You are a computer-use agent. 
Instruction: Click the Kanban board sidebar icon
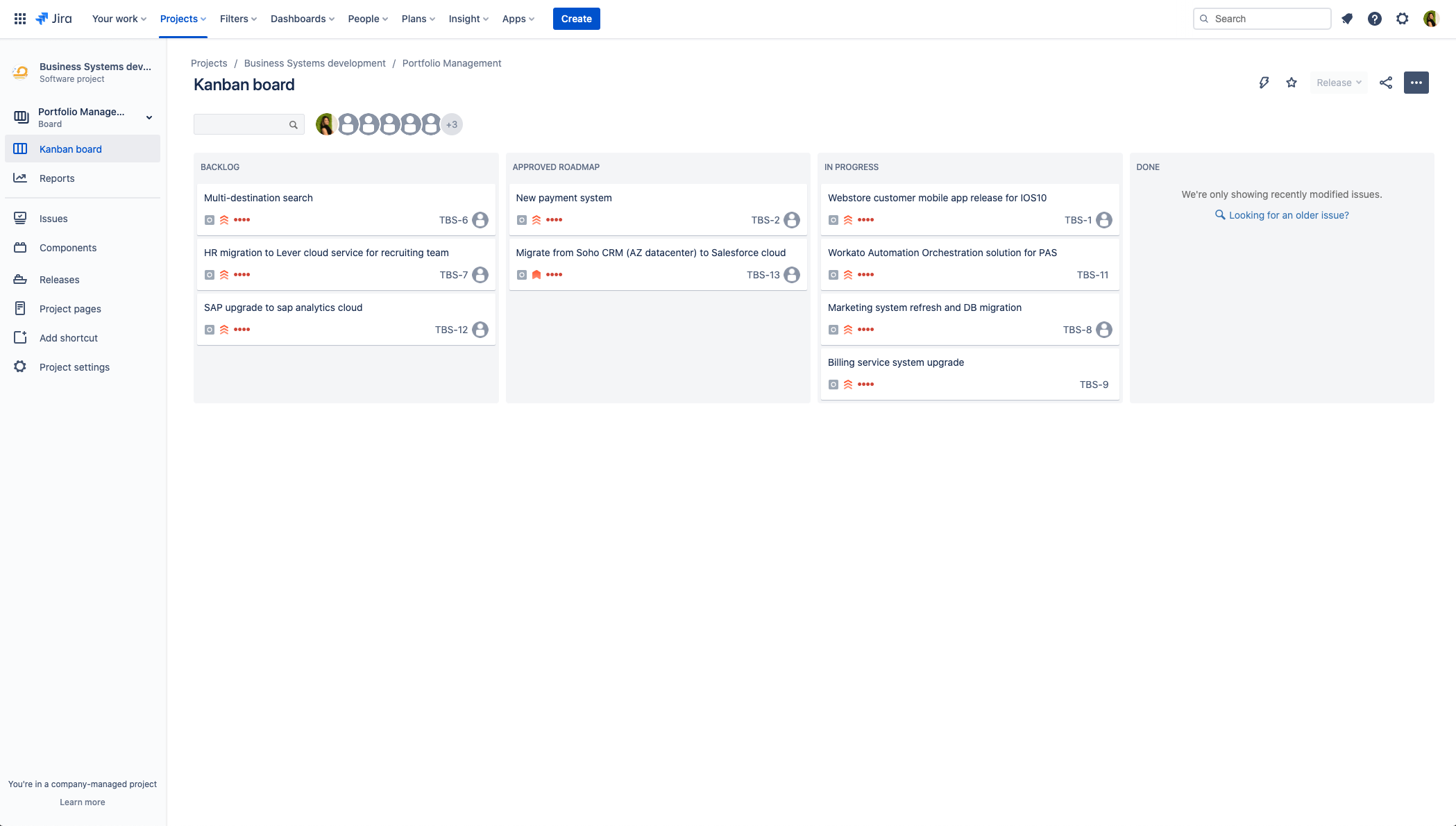(20, 148)
